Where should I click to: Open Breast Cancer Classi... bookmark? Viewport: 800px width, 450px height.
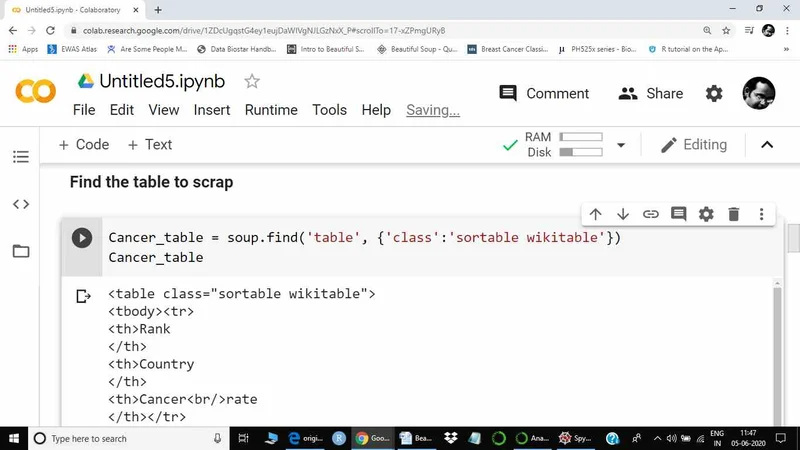[508, 49]
